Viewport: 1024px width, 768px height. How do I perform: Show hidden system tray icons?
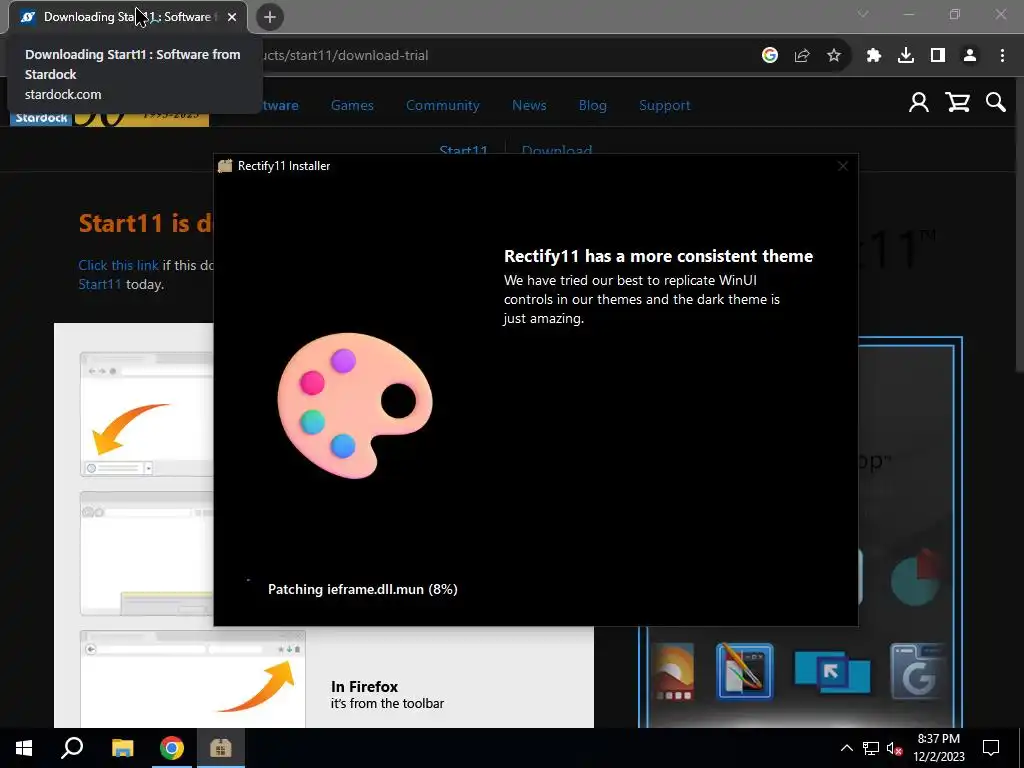(x=846, y=748)
